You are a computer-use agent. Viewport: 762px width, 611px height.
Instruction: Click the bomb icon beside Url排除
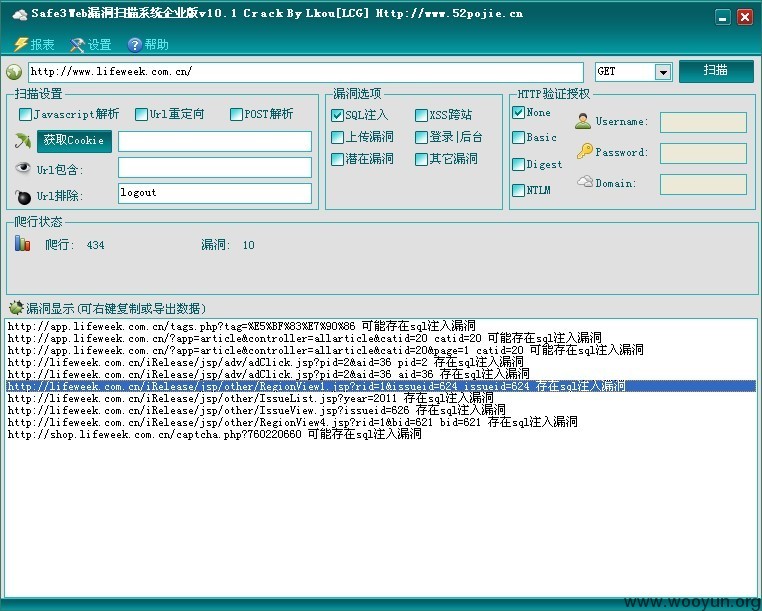point(22,196)
